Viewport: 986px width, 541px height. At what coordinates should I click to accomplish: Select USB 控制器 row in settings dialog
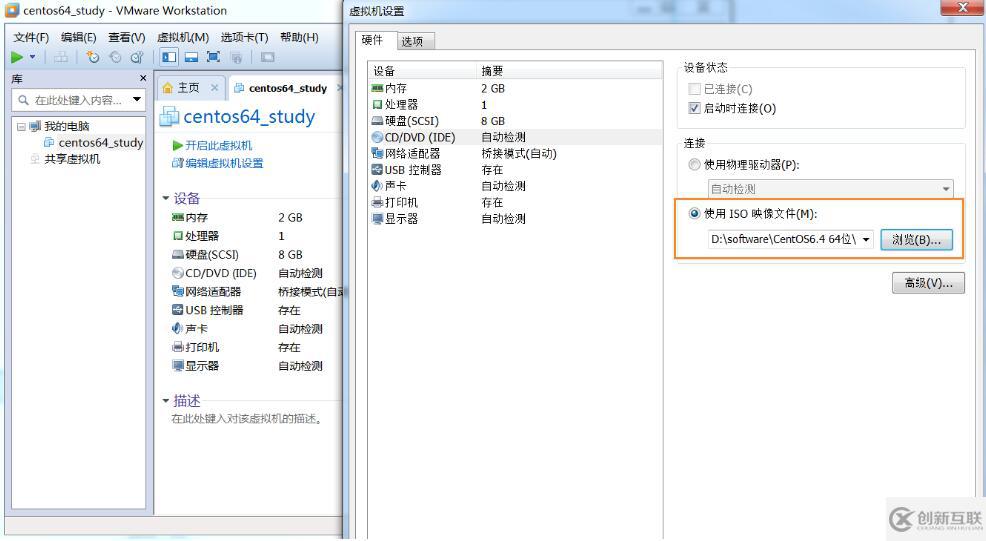pyautogui.click(x=515, y=170)
